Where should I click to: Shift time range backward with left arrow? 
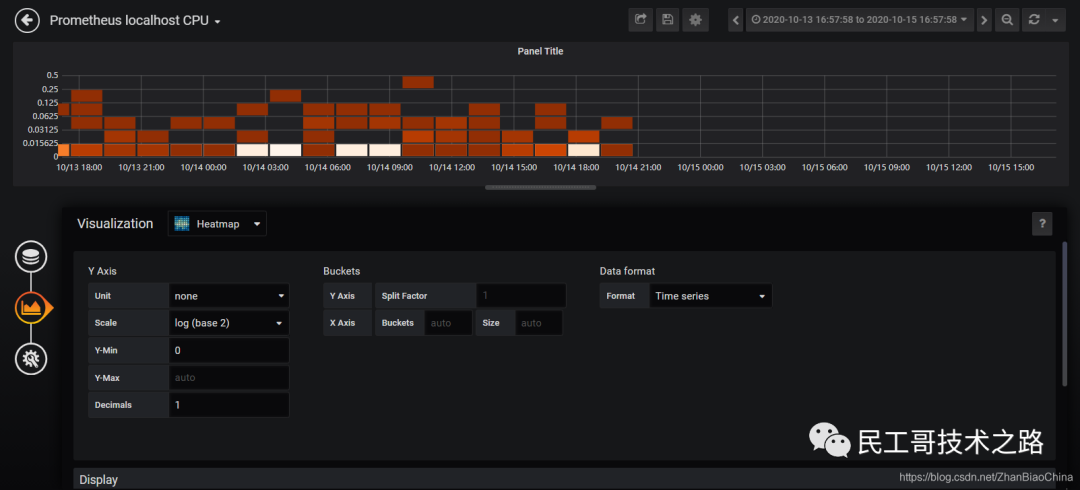(x=736, y=20)
